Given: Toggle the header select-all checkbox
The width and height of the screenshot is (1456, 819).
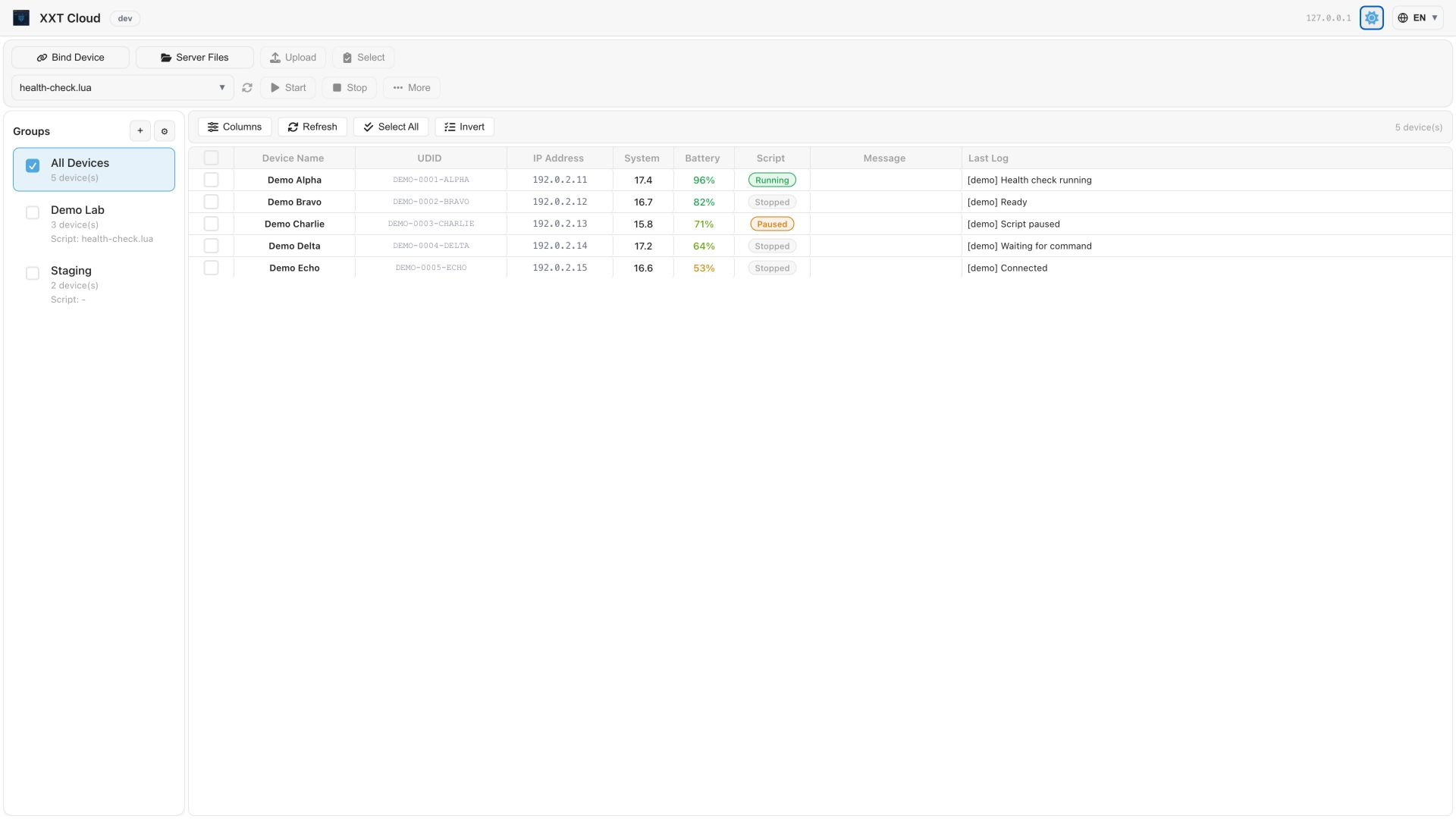Looking at the screenshot, I should 212,158.
